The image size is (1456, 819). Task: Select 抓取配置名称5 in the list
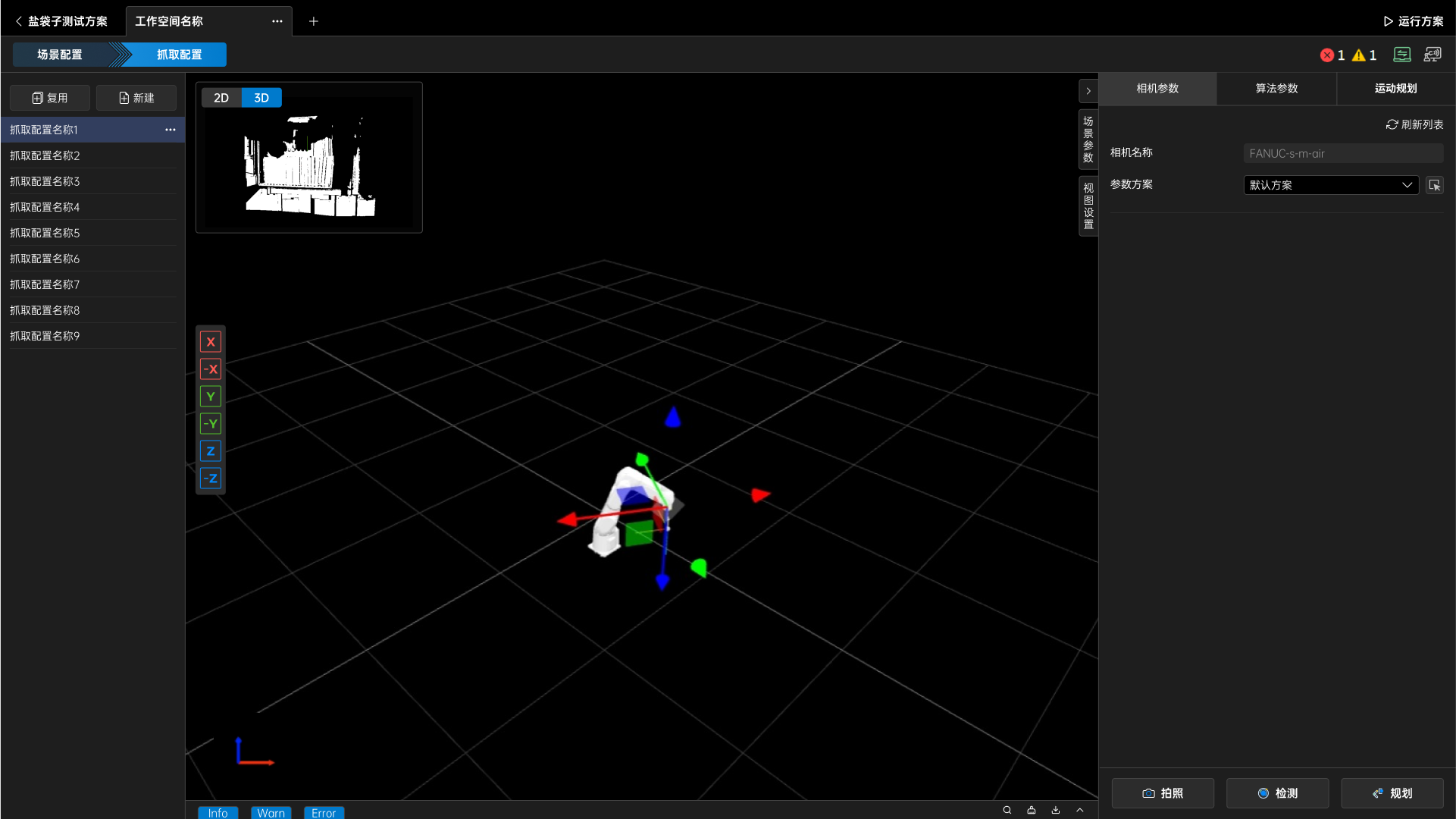(45, 233)
